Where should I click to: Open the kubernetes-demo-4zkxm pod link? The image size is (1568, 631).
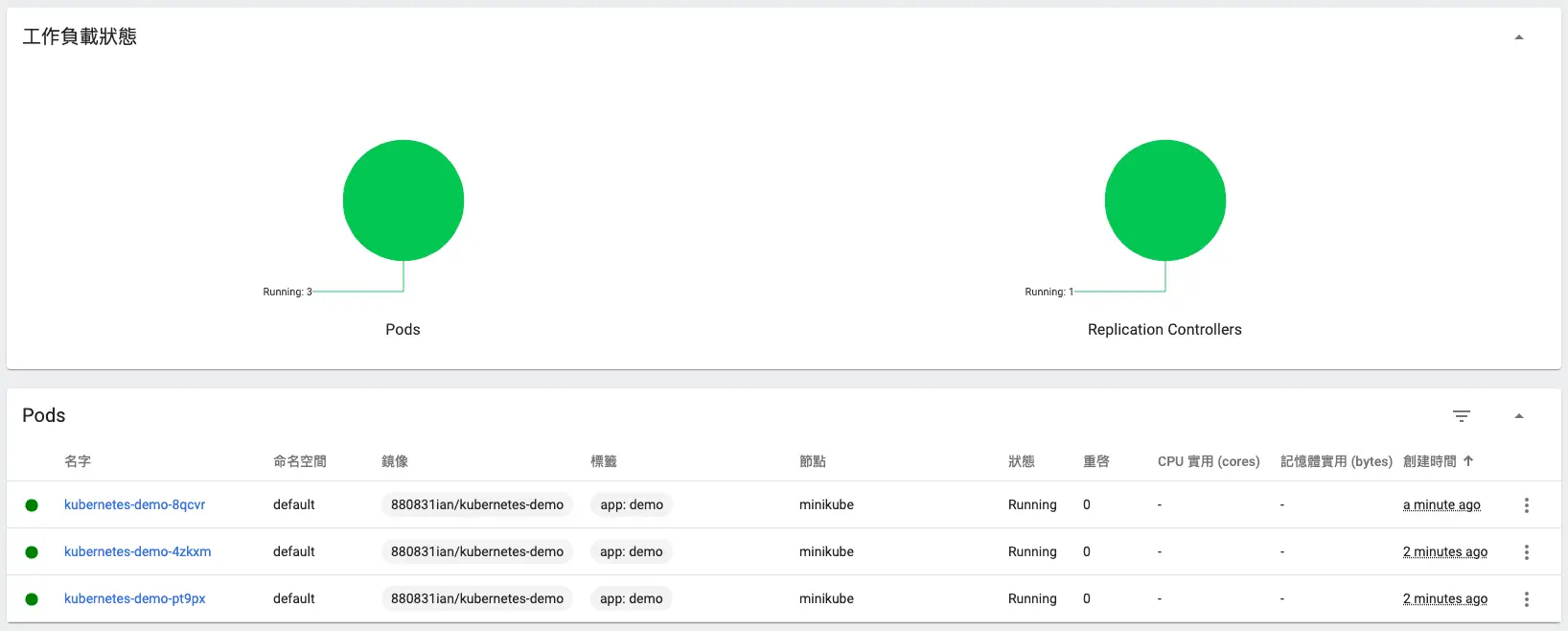tap(137, 551)
